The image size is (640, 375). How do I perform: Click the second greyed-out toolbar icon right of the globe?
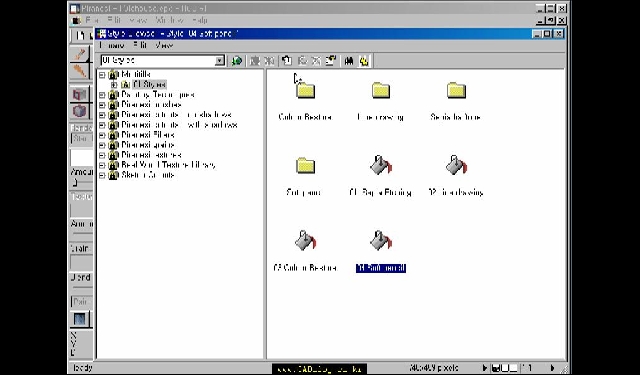[269, 61]
